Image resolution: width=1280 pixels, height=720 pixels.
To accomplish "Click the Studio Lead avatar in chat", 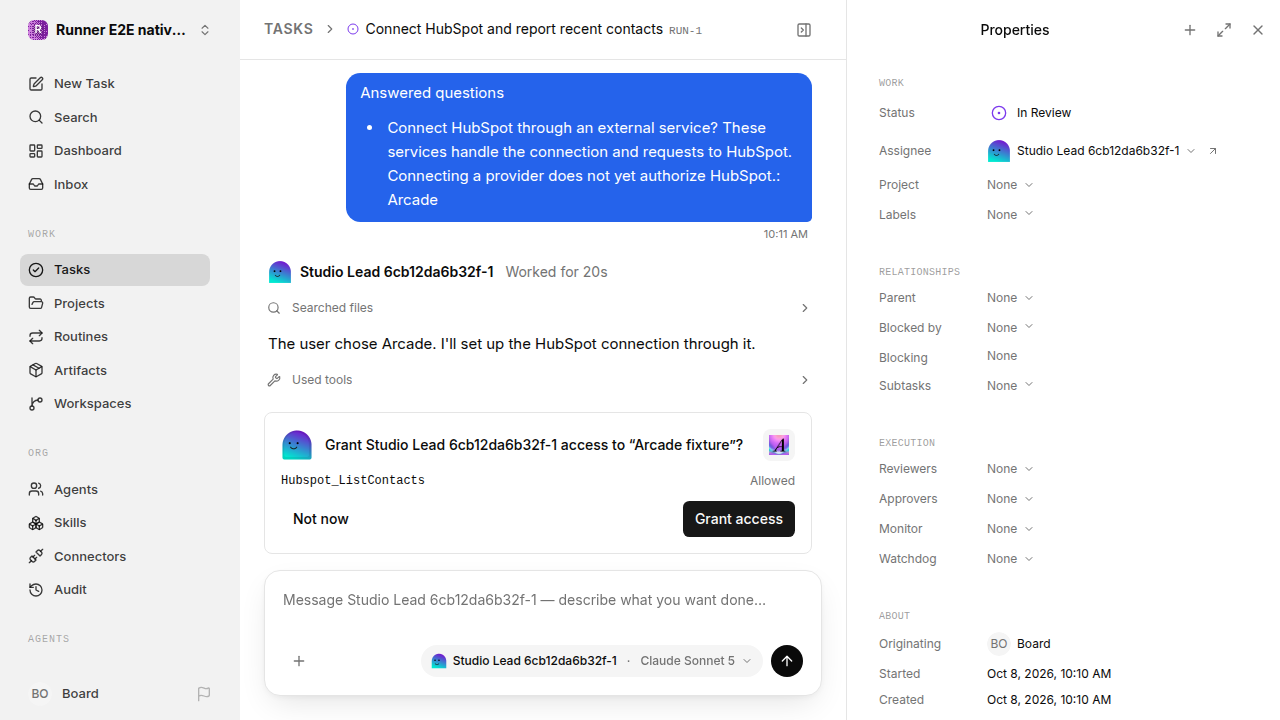I will (x=280, y=272).
